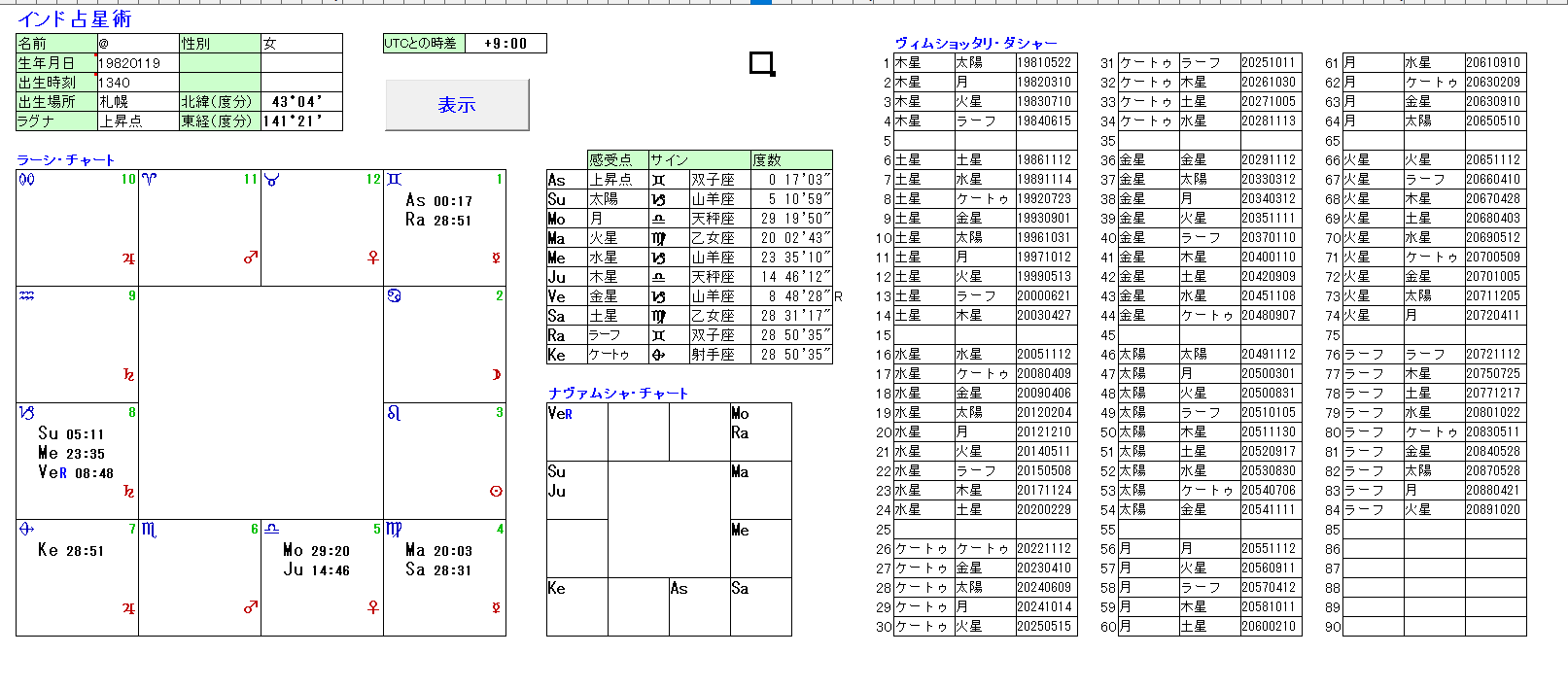Click the north latitude value 43°04'
Viewport: 1568px width, 689px height.
tap(300, 102)
